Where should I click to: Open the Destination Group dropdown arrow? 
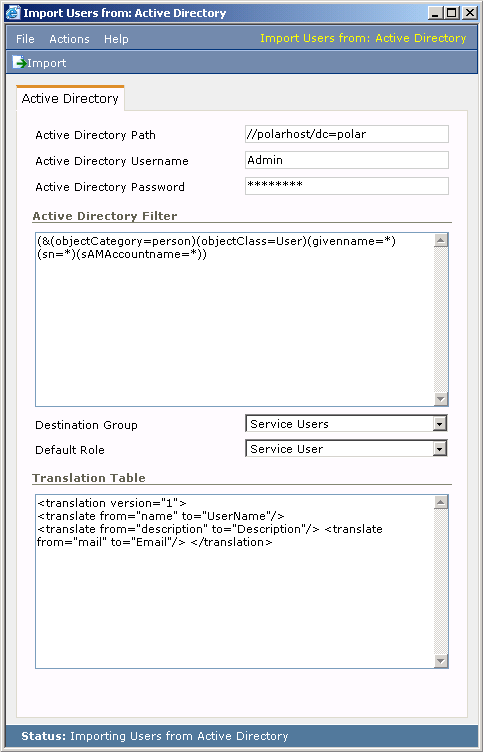click(x=440, y=424)
